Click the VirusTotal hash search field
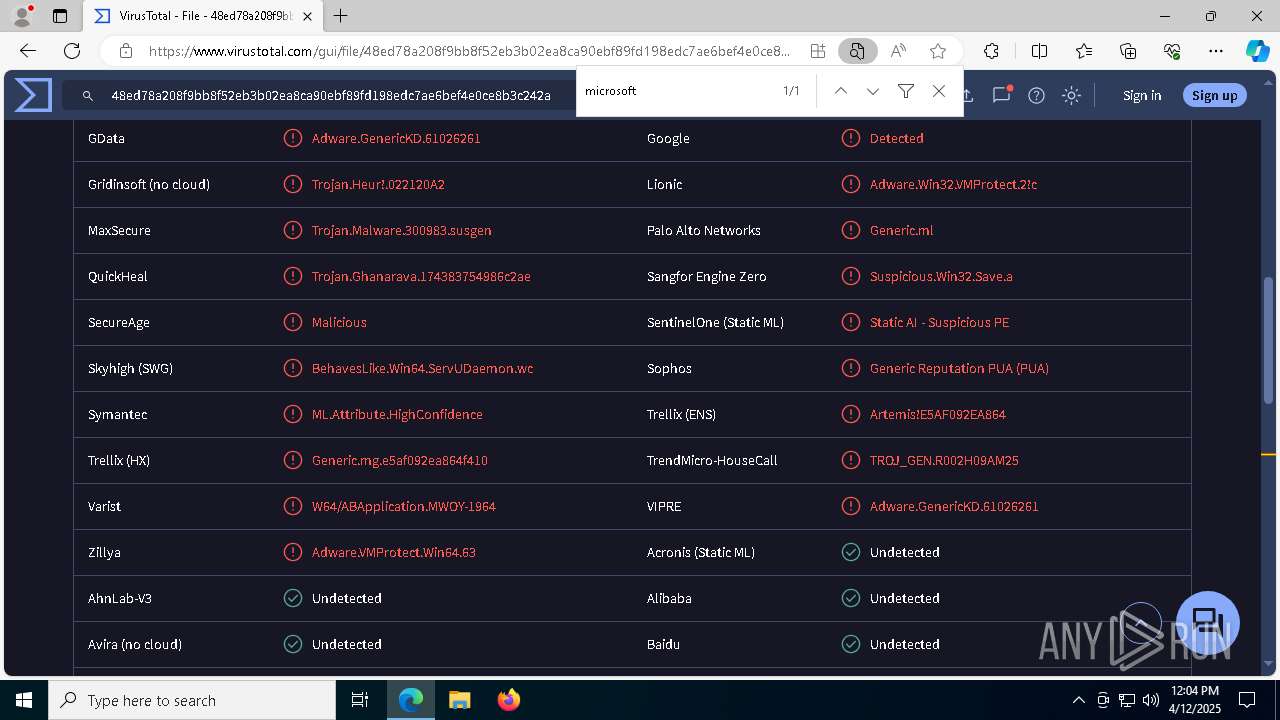The height and width of the screenshot is (720, 1280). point(330,95)
